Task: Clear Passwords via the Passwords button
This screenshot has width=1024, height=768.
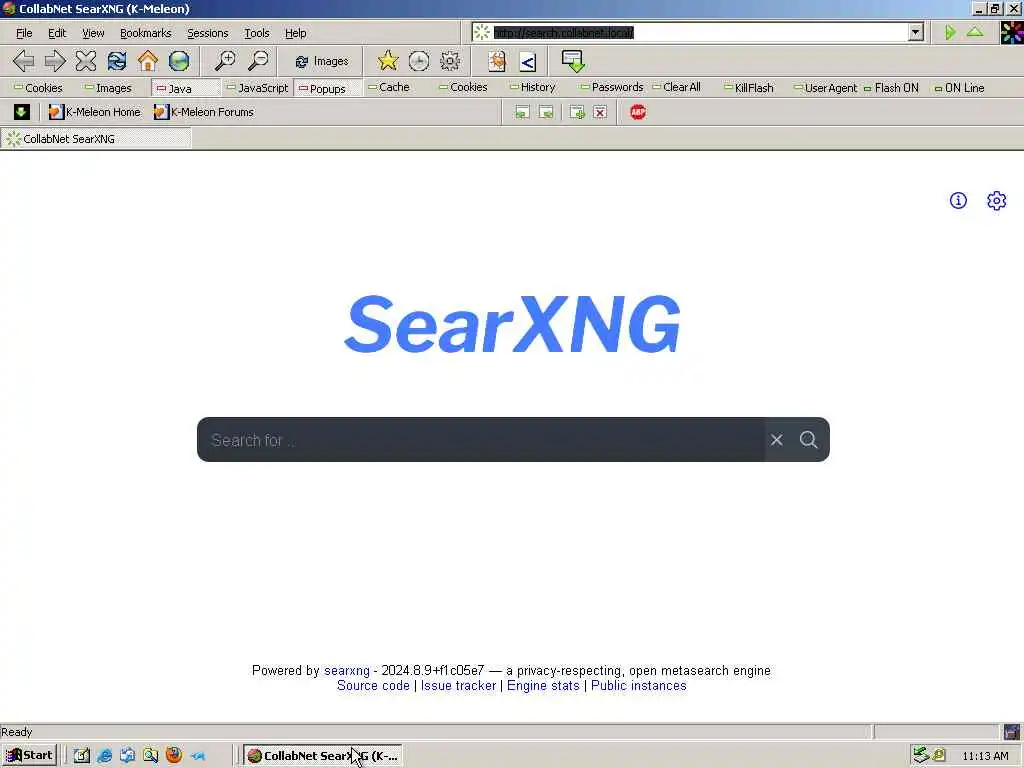Action: [x=612, y=87]
